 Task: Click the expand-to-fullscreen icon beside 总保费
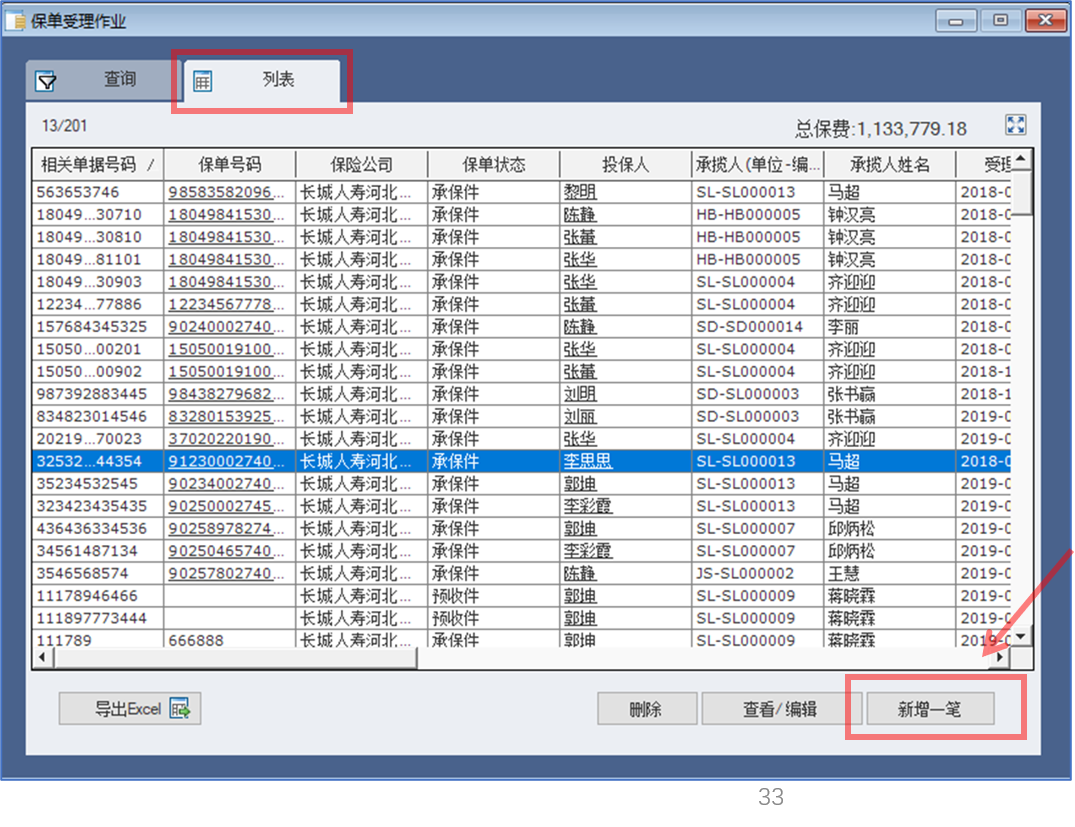[x=1015, y=125]
